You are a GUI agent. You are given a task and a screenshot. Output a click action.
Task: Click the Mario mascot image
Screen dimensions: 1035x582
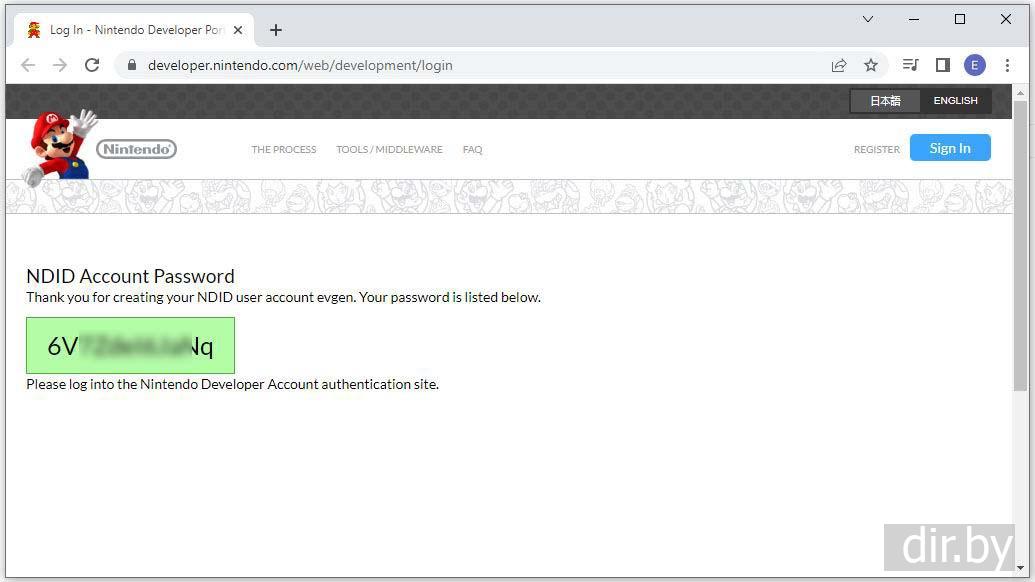pyautogui.click(x=59, y=146)
